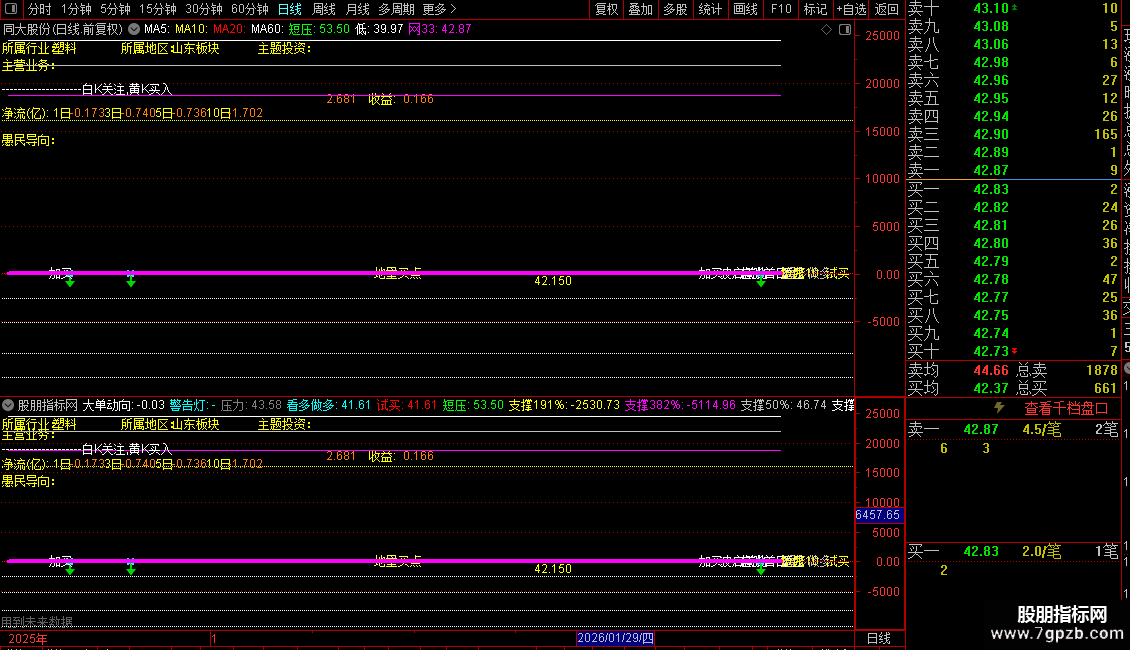Select the 30分钟 period tab
The width and height of the screenshot is (1130, 650).
tap(204, 9)
